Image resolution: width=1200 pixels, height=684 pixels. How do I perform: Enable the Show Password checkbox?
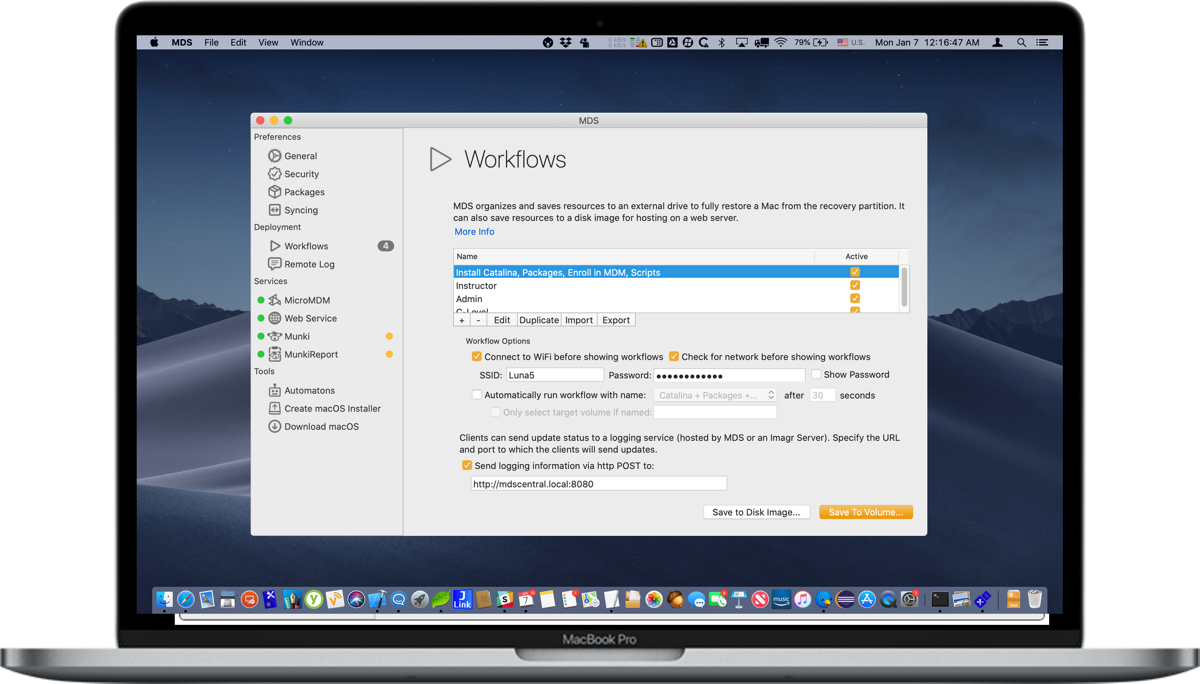tap(816, 375)
